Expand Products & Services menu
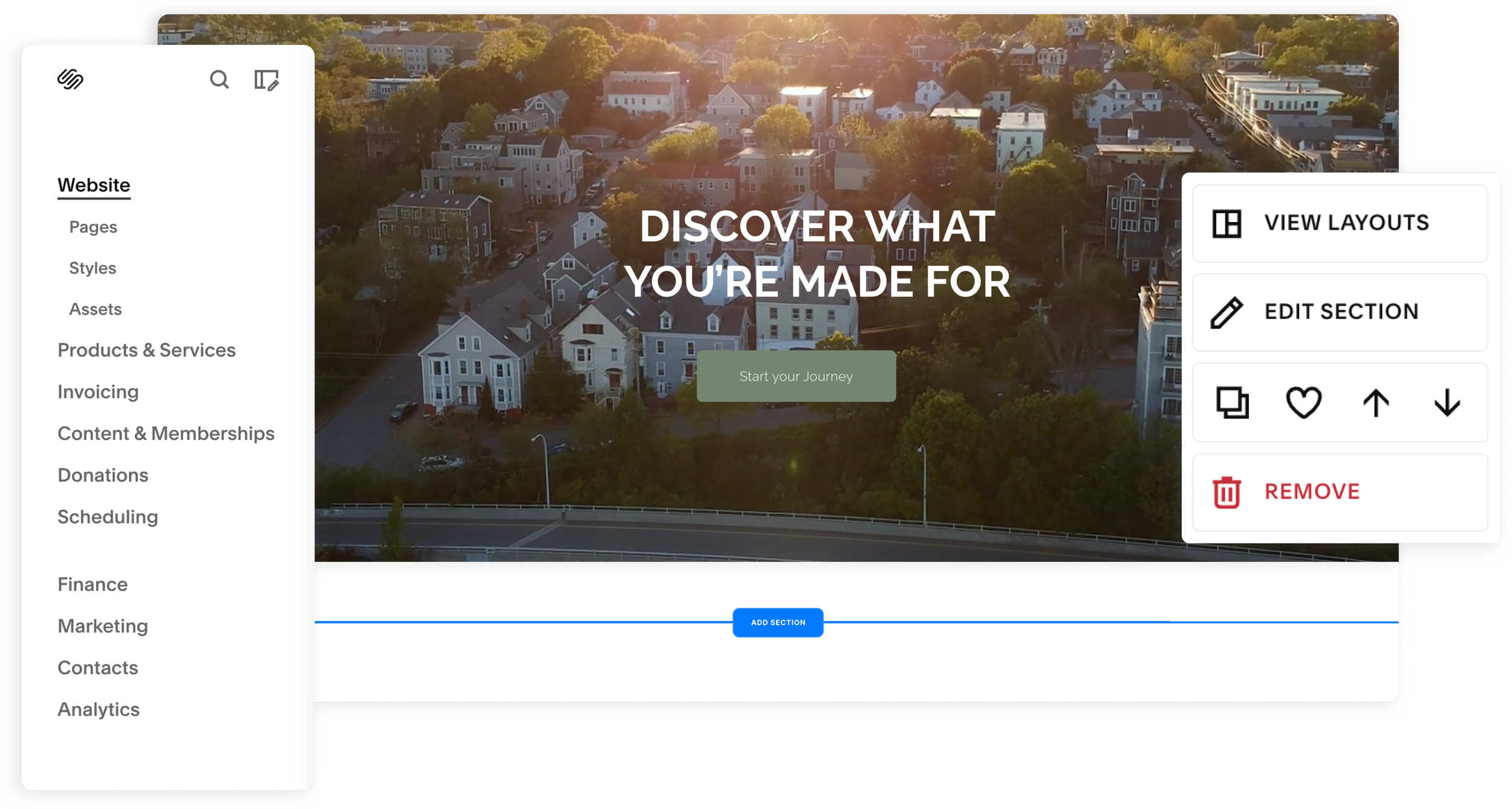This screenshot has width=1512, height=809. (146, 350)
